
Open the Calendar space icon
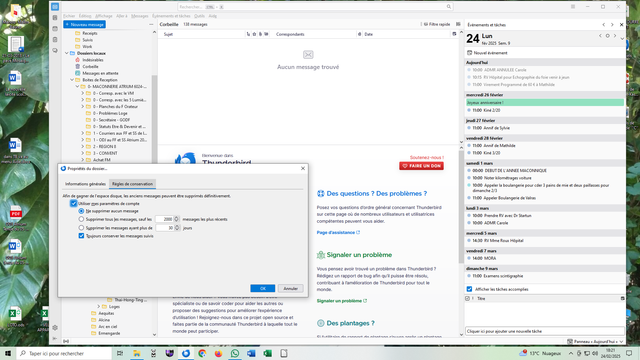pyautogui.click(x=55, y=29)
